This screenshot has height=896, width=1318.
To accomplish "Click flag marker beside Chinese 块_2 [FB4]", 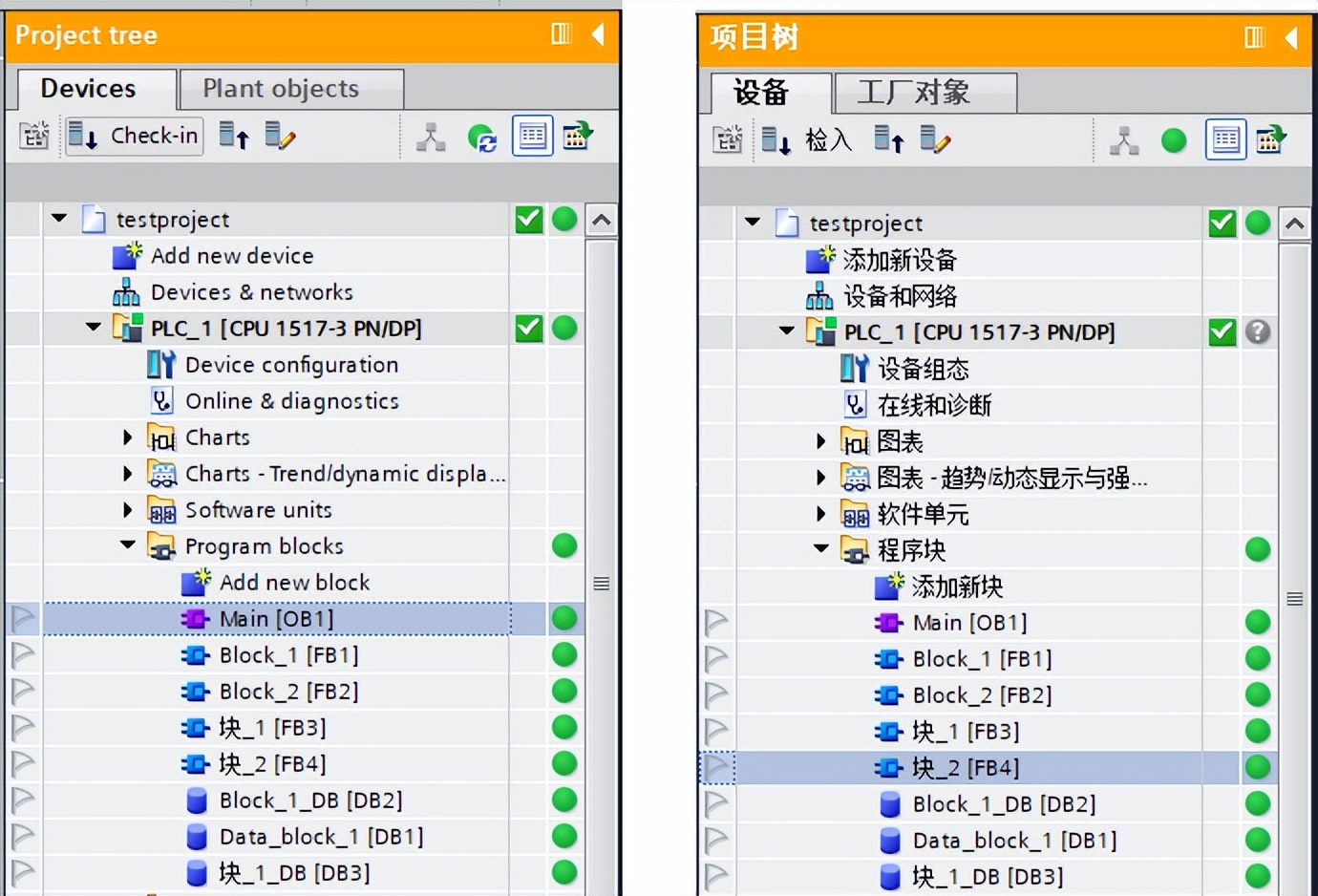I will click(716, 768).
